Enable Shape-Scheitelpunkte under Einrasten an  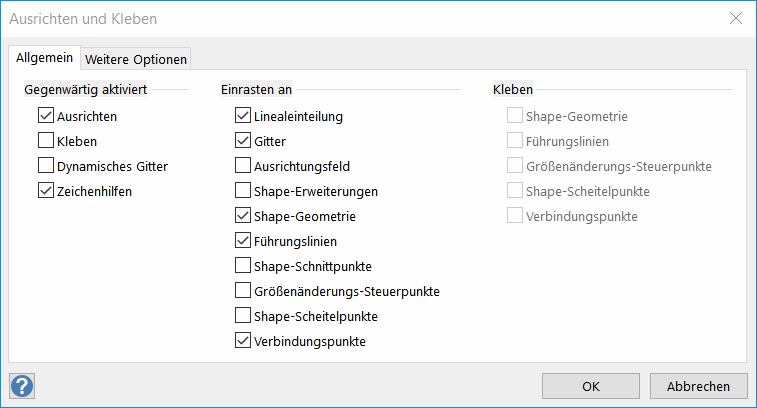point(243,316)
